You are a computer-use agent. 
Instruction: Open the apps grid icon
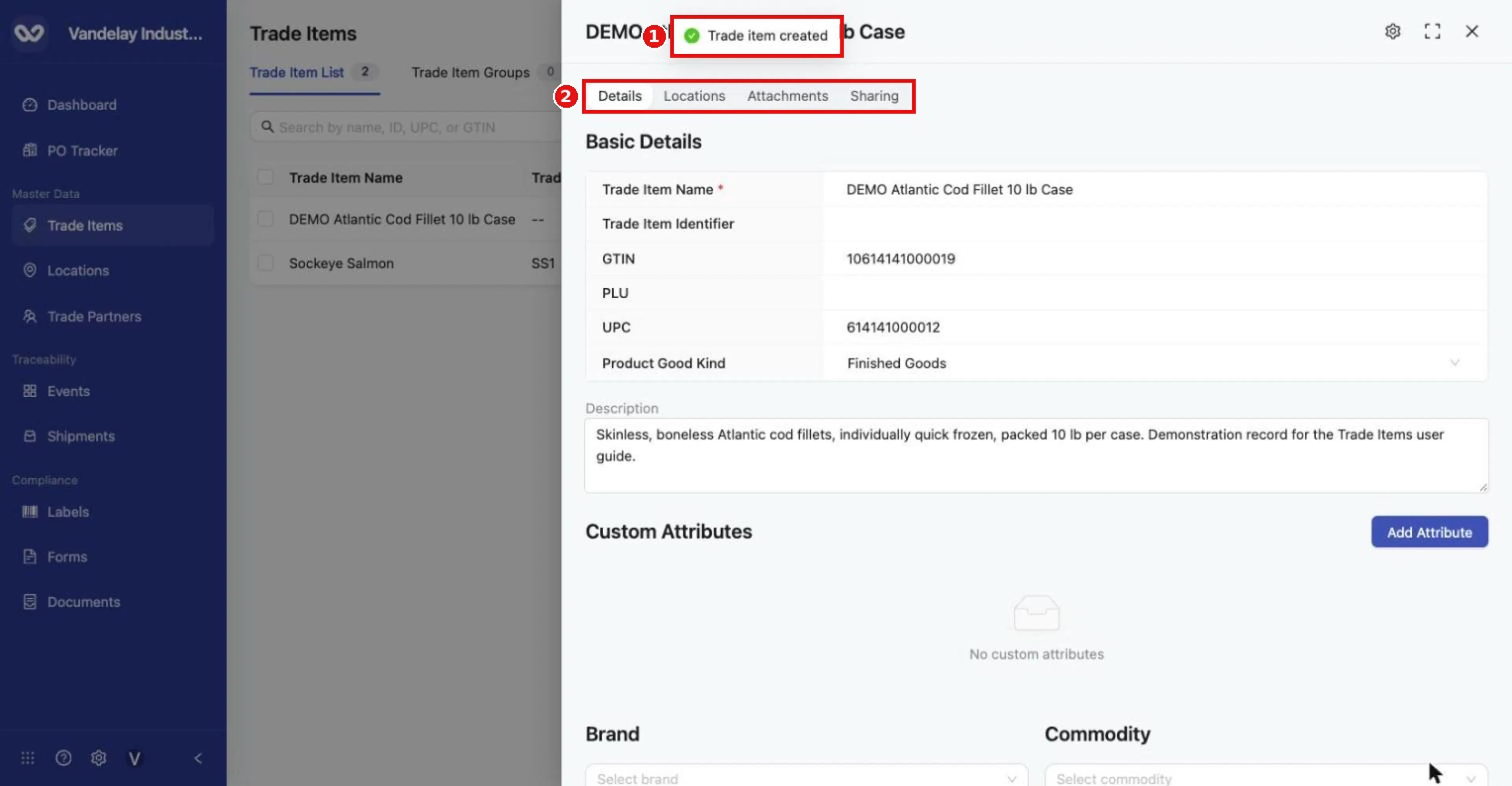pos(28,758)
